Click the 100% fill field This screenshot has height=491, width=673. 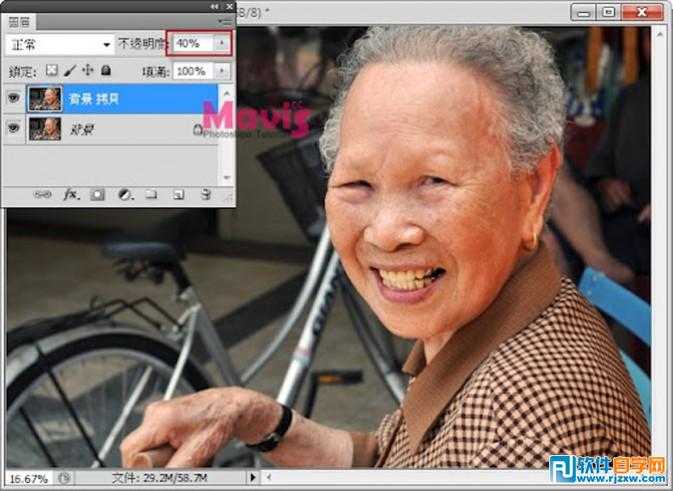click(x=193, y=71)
